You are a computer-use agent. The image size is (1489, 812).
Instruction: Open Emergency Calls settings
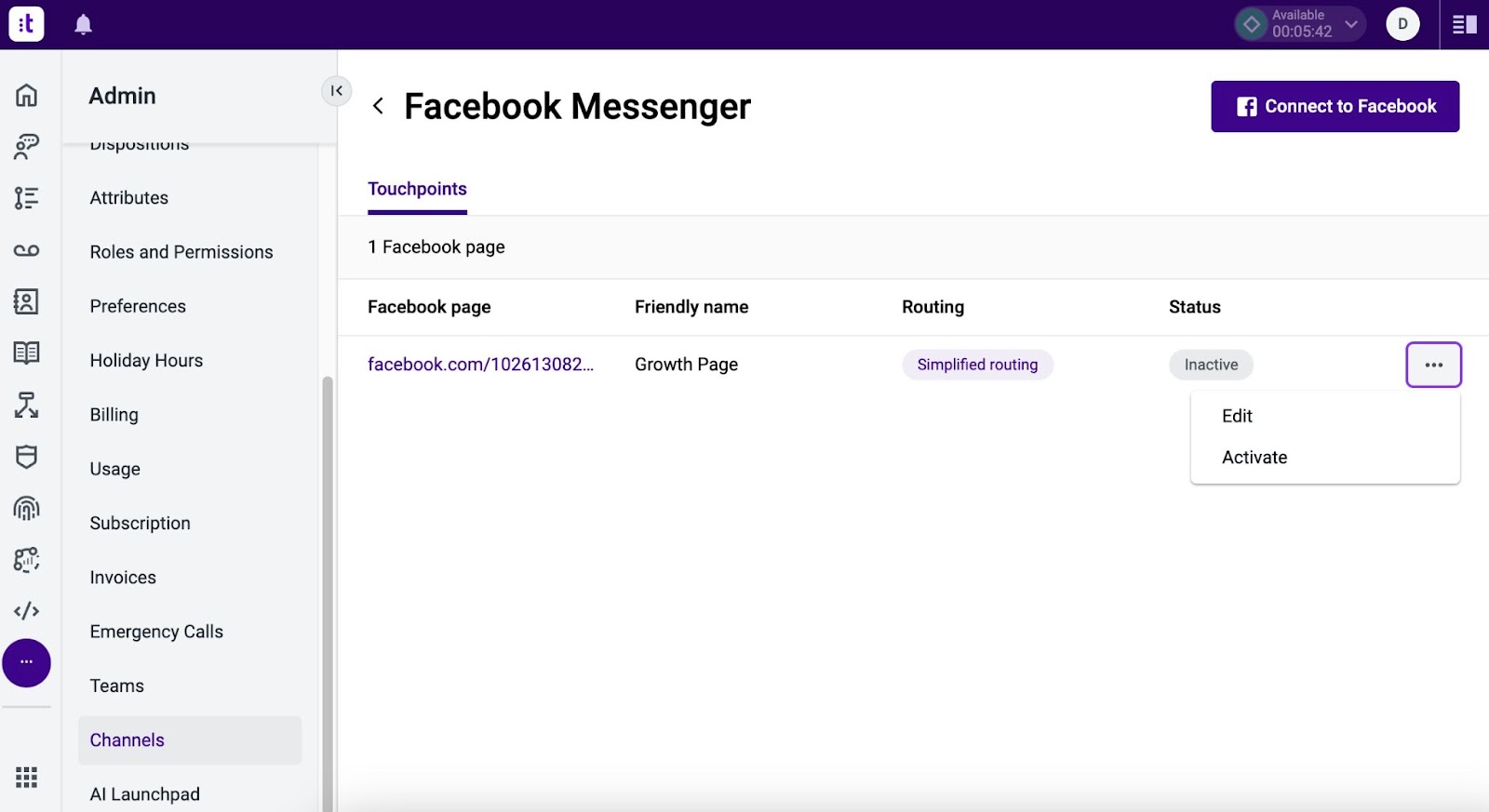point(156,632)
